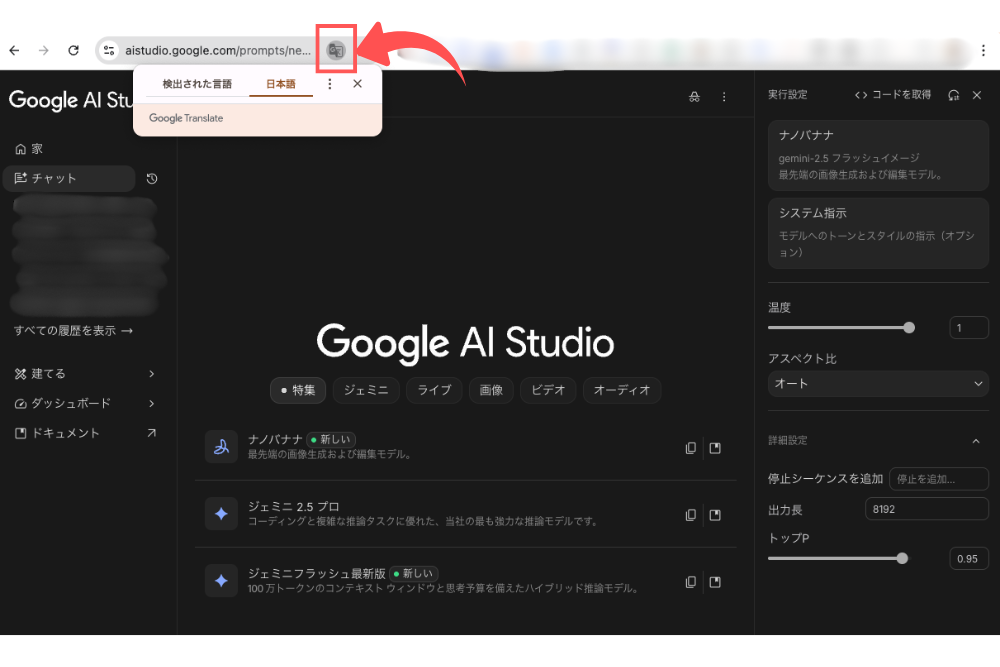Close the 実行設定 run settings panel
Screen dimensions: 1000x667
point(977,95)
